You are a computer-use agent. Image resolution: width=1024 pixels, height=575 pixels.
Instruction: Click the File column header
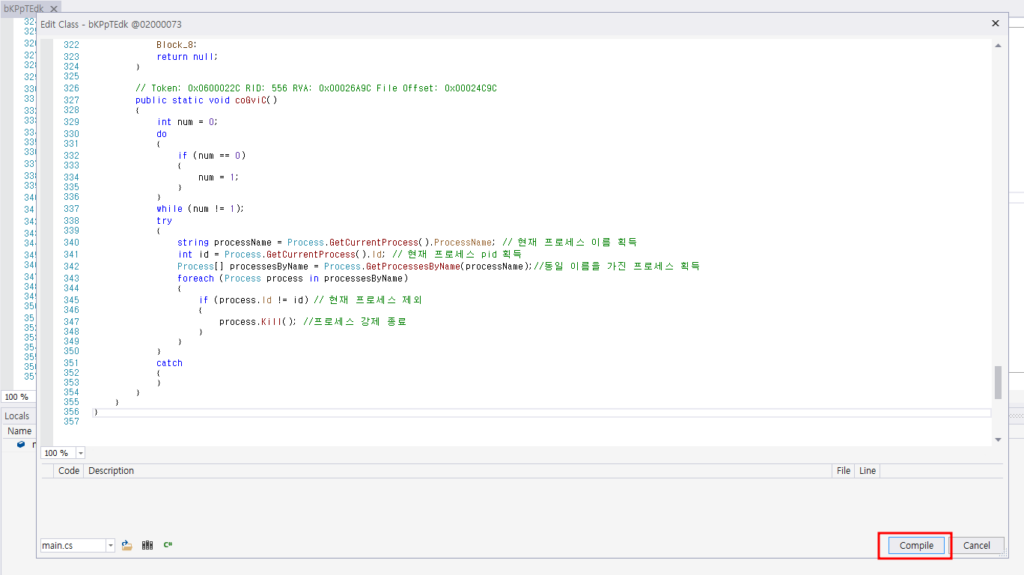tap(843, 470)
